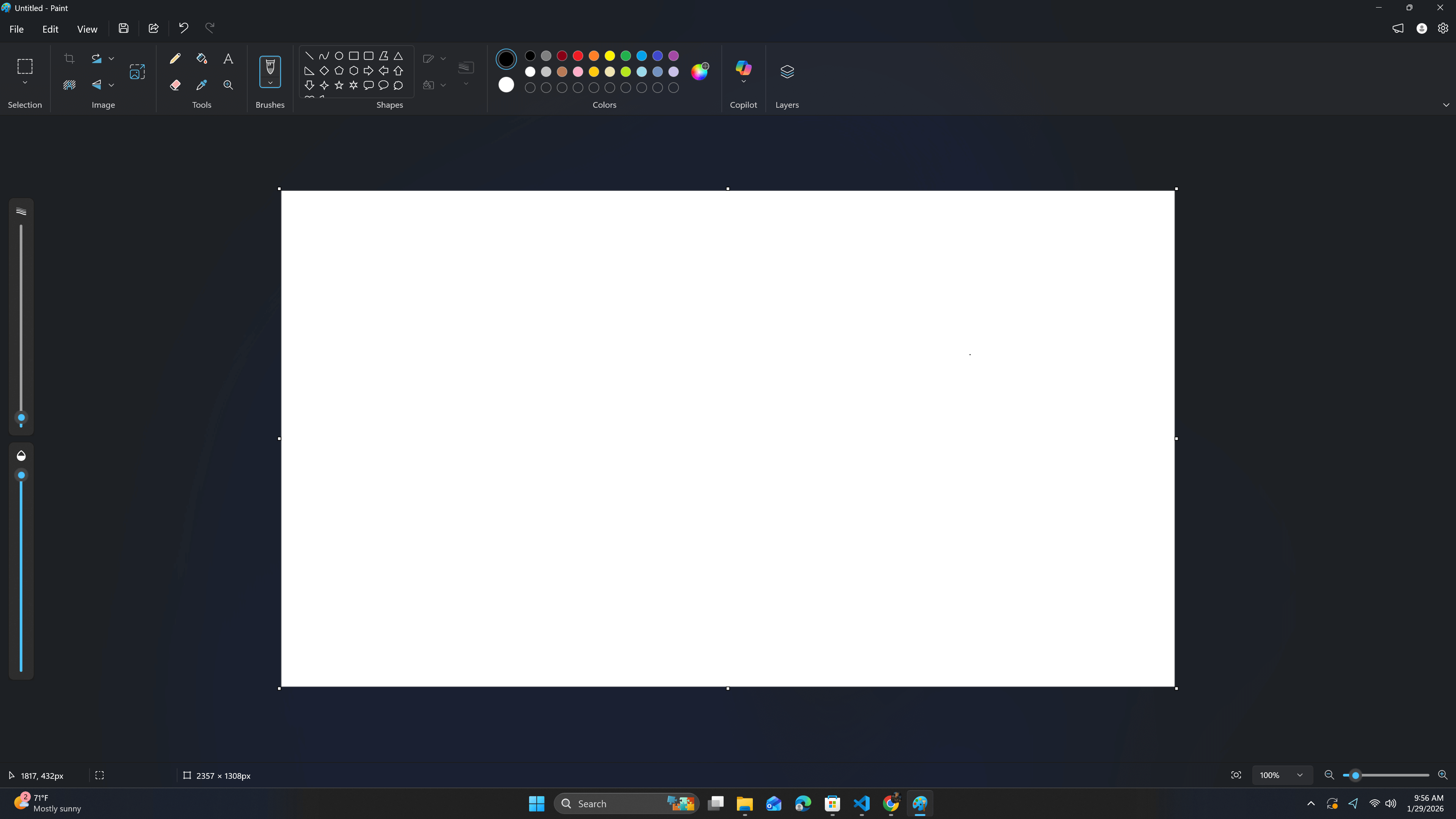Open the zoom percentage dropdown
The width and height of the screenshot is (1456, 819).
click(x=1299, y=775)
